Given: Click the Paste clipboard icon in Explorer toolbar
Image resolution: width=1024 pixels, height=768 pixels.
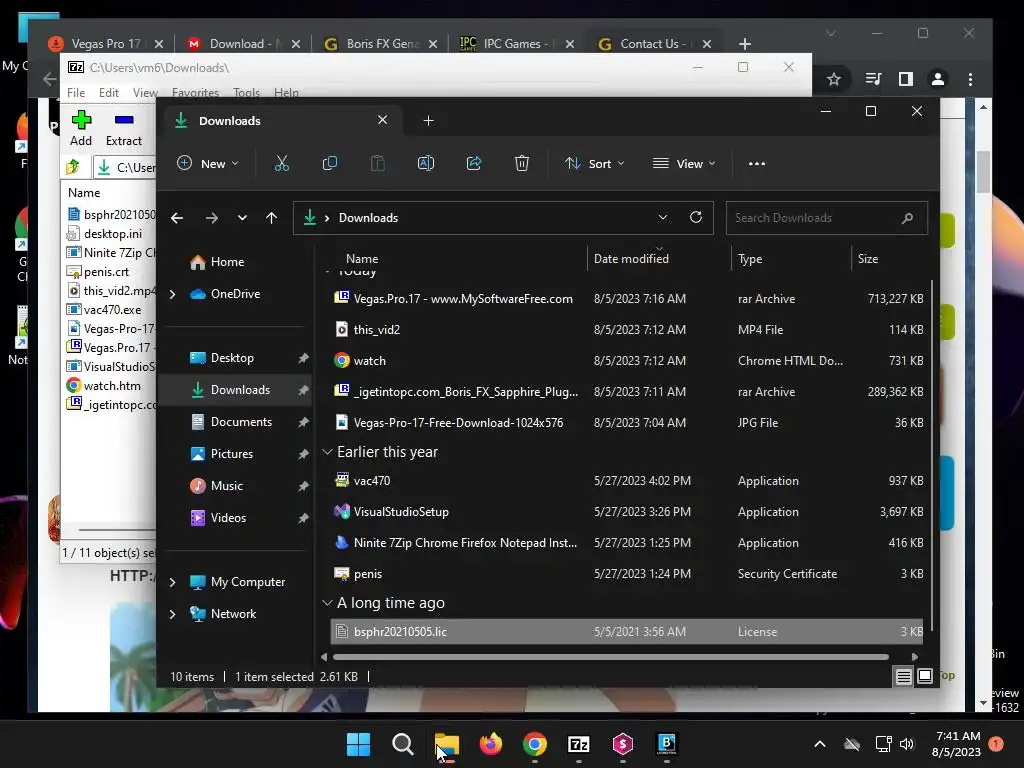Looking at the screenshot, I should pyautogui.click(x=377, y=163).
